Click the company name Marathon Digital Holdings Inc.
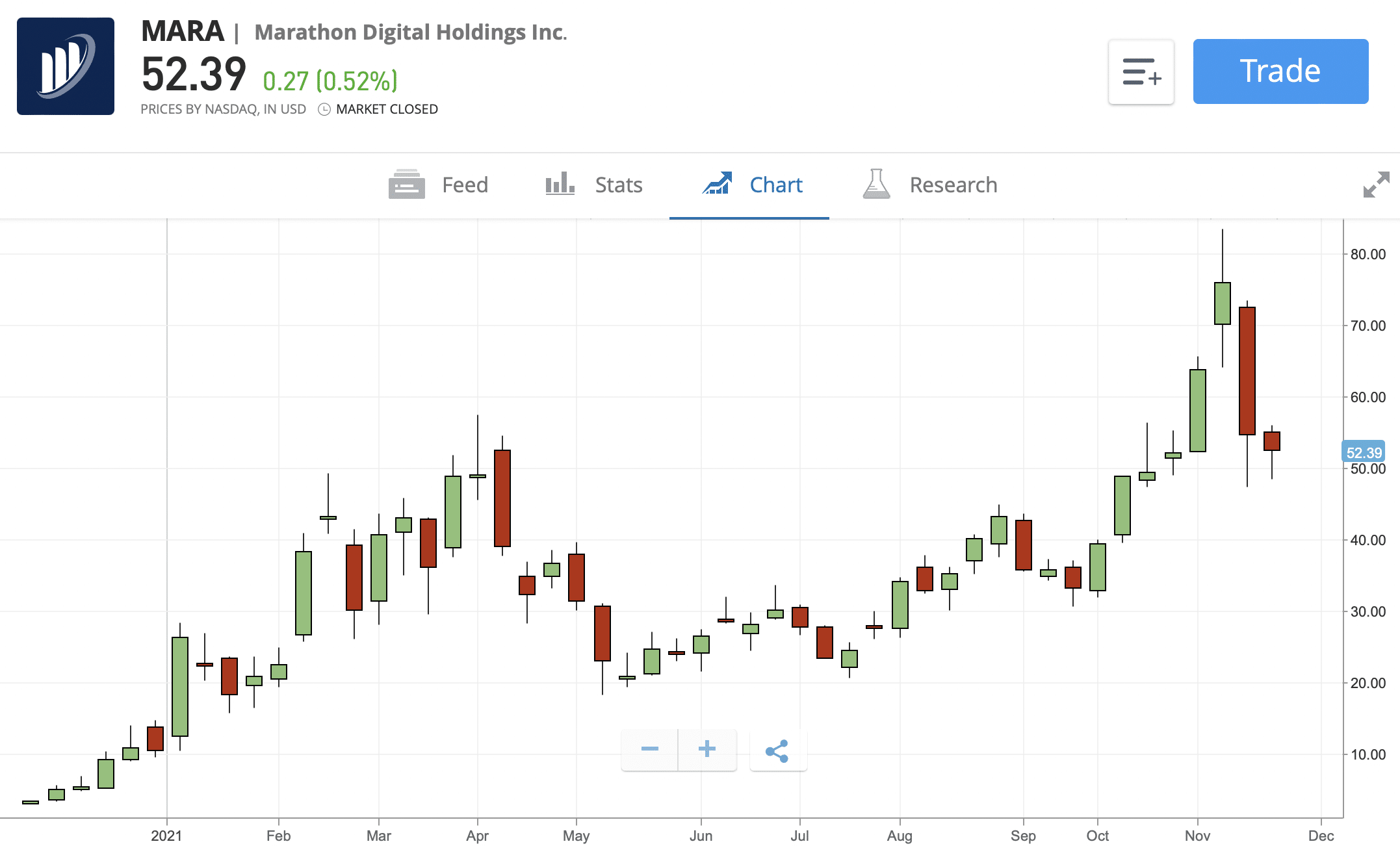This screenshot has height=846, width=1400. pos(411,32)
